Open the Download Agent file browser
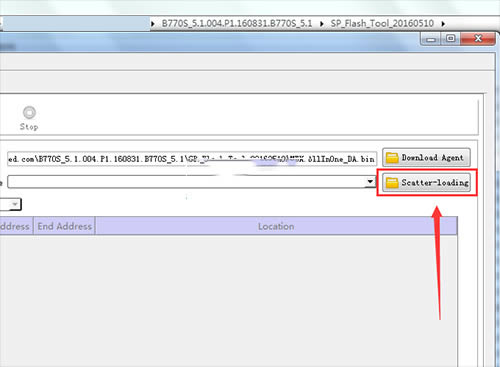500x367 pixels. pos(426,158)
